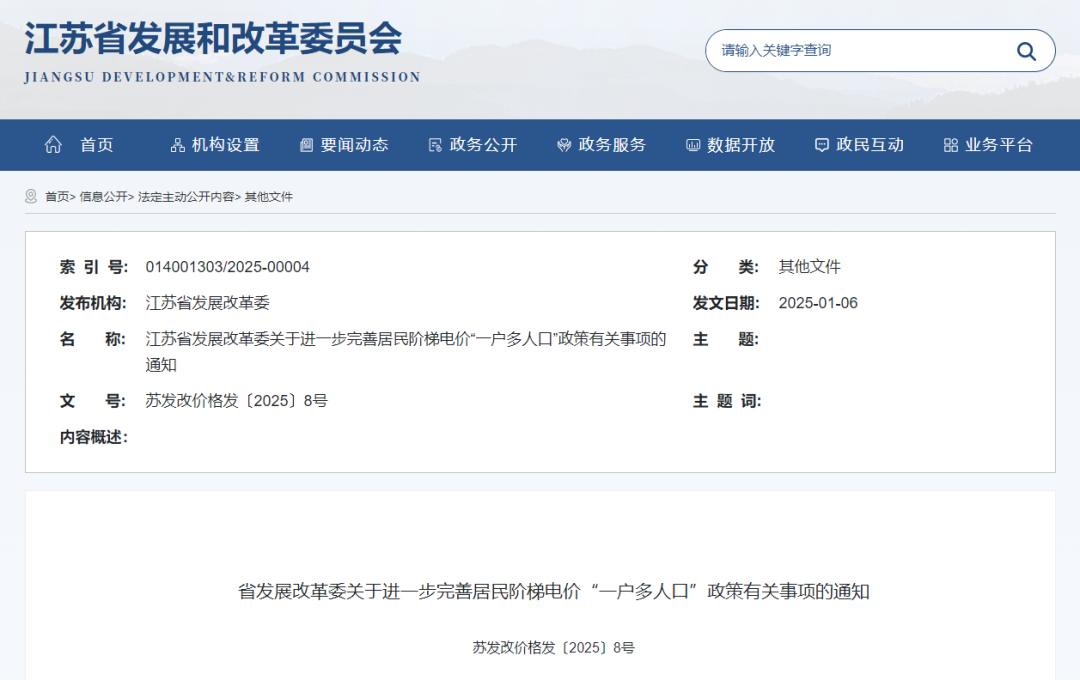Select the 业务平台 menu item

click(x=998, y=145)
